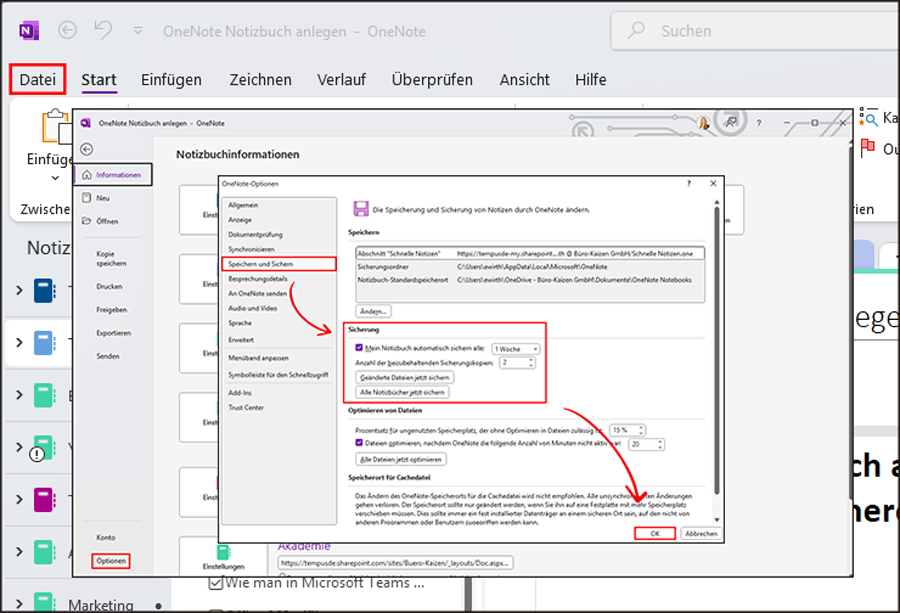Open Konto in the backstage sidebar
Image resolution: width=900 pixels, height=613 pixels.
coord(106,537)
